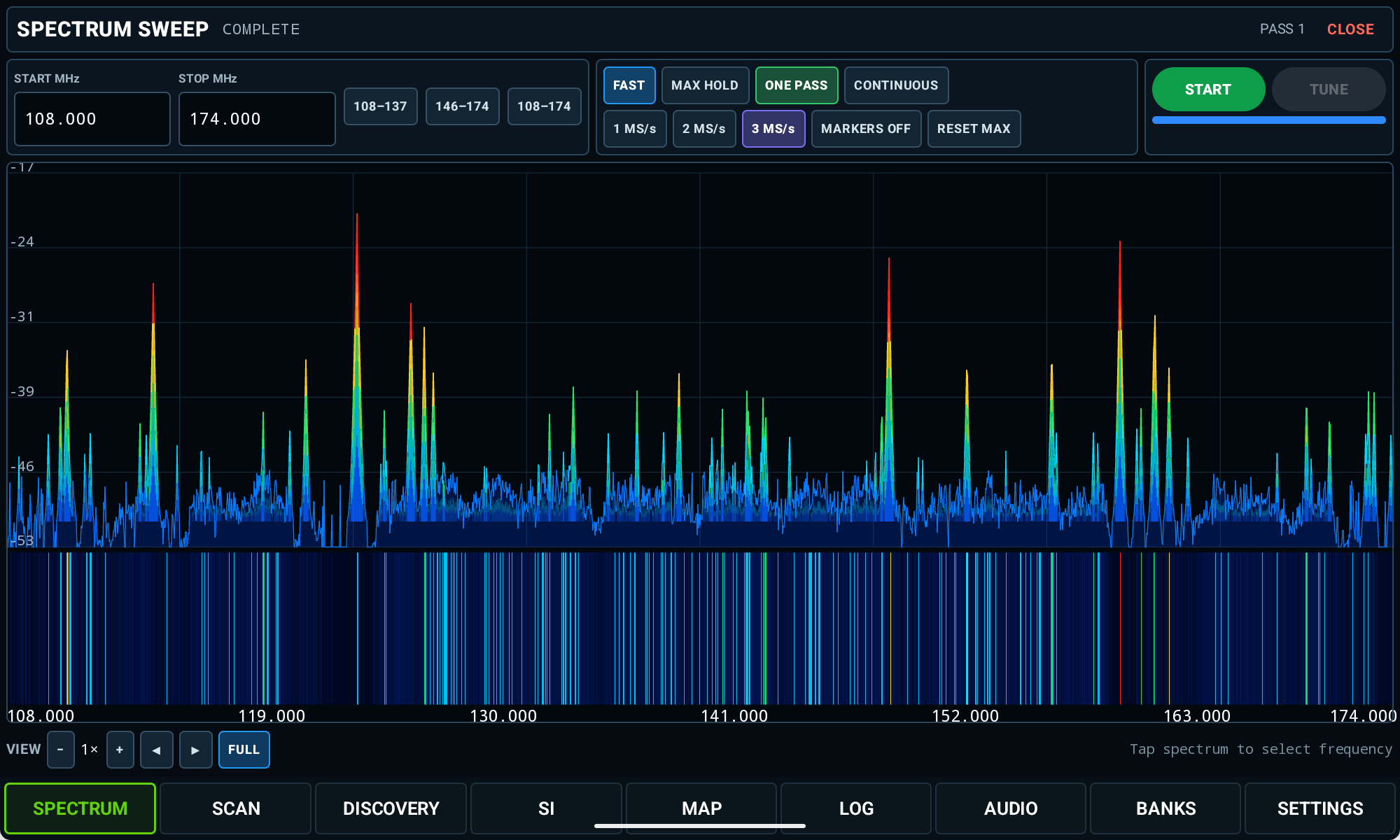Screen dimensions: 1400x840
Task: Click the 163.000 axis label
Action: coord(1197,716)
